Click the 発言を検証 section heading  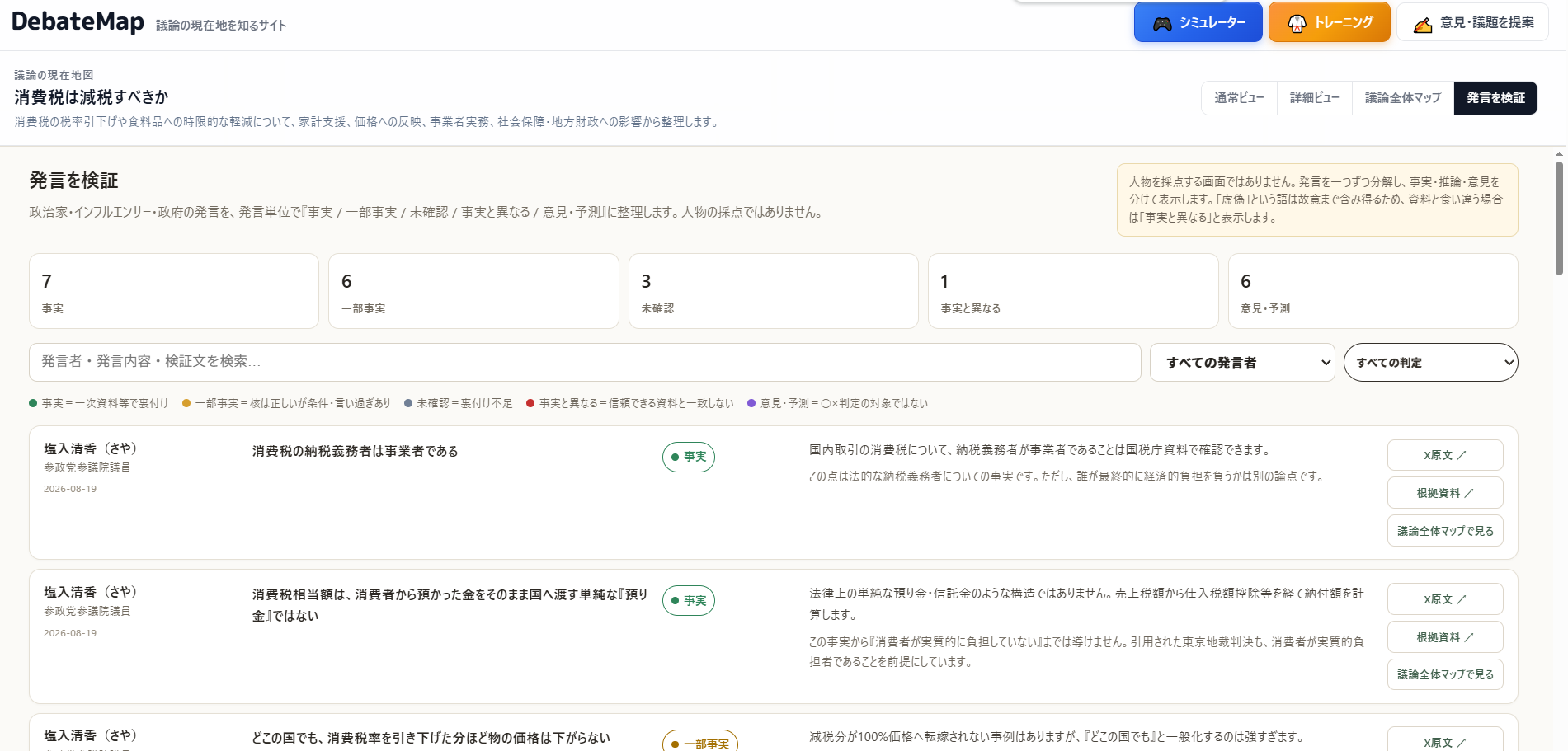coord(74,181)
